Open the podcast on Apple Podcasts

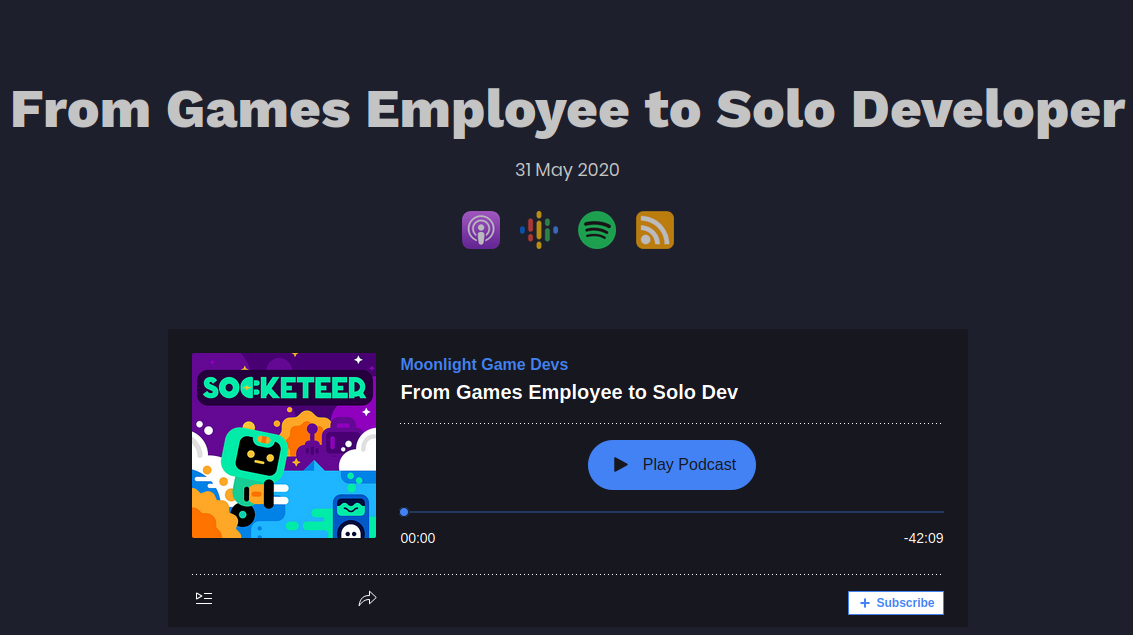click(481, 230)
